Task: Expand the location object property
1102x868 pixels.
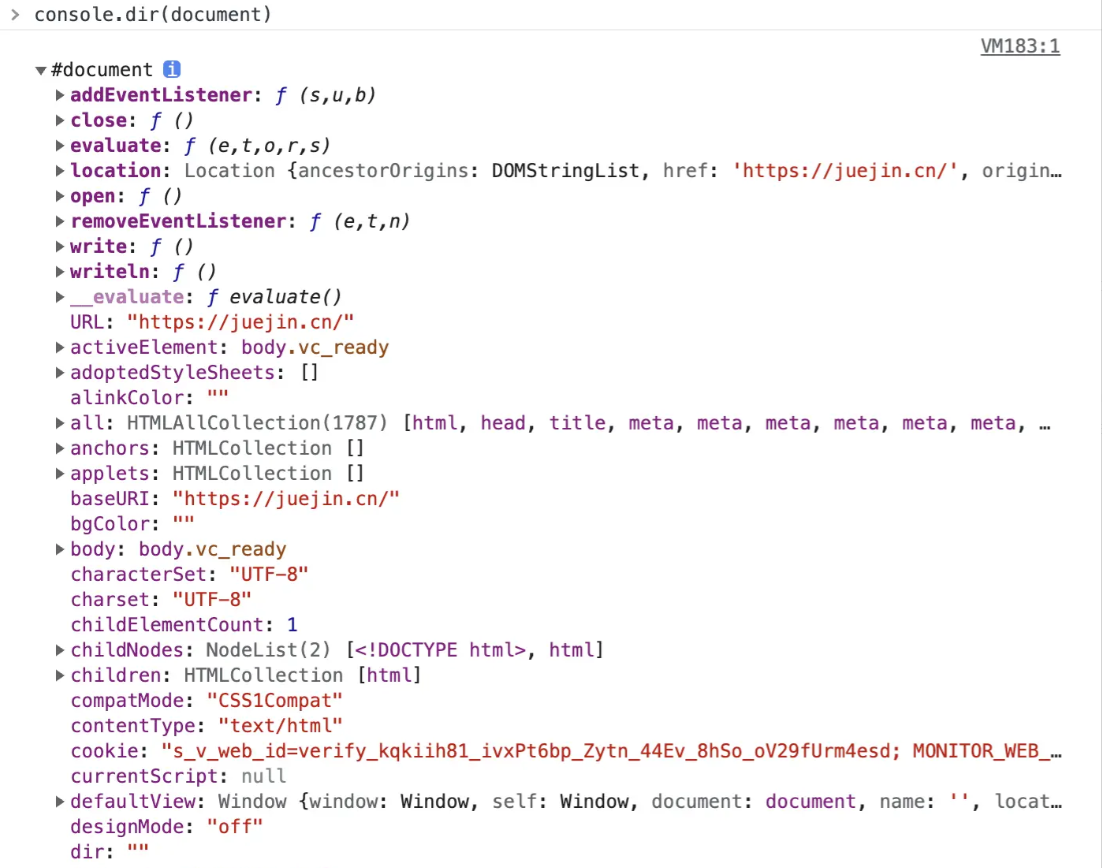Action: coord(61,171)
